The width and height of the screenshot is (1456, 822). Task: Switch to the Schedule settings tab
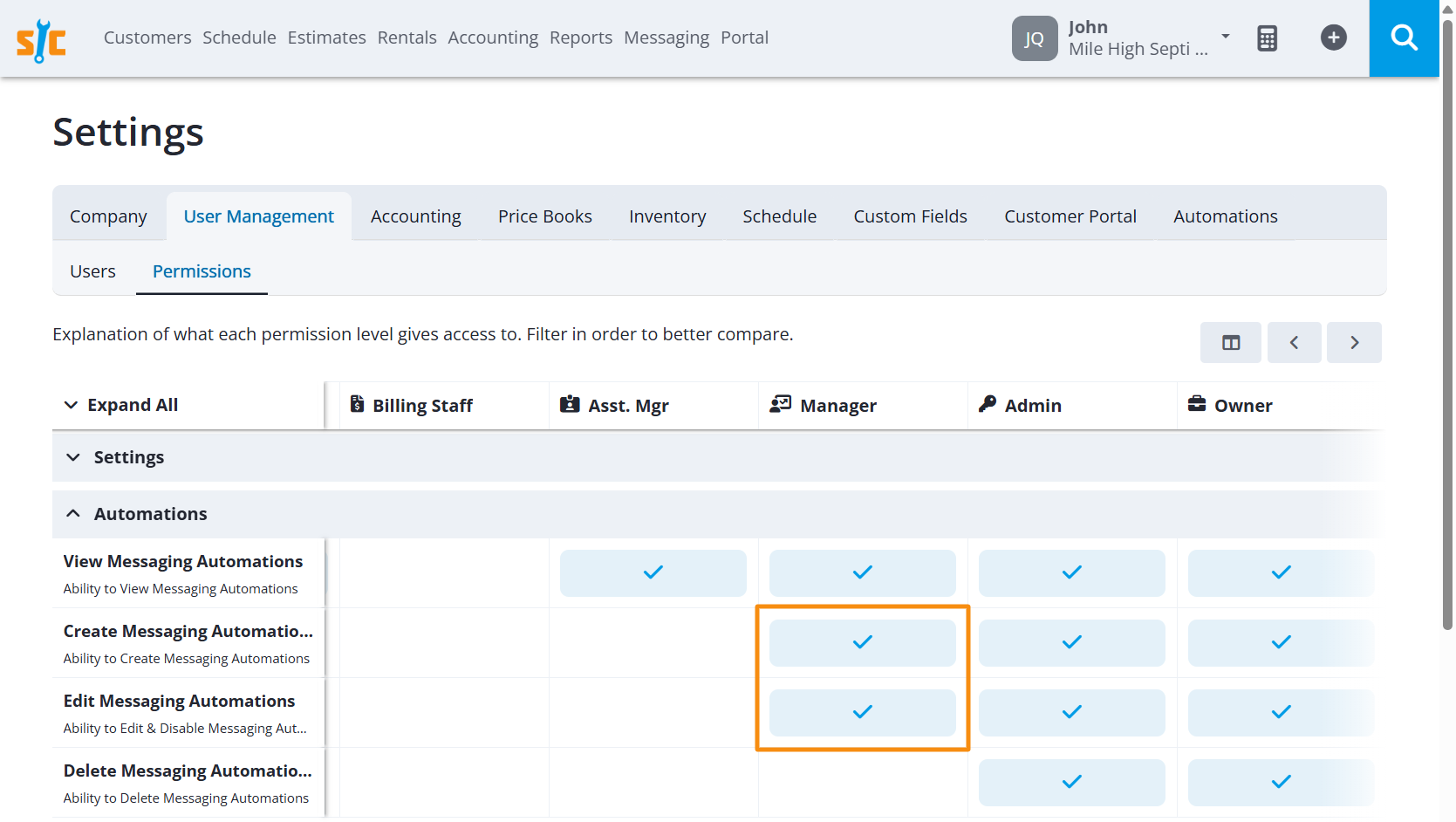point(779,216)
